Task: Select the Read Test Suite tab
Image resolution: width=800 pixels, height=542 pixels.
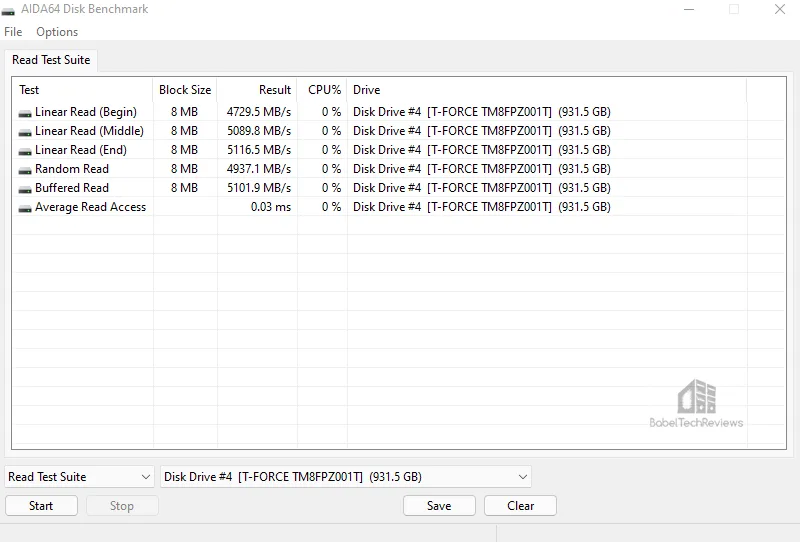Action: click(x=51, y=60)
